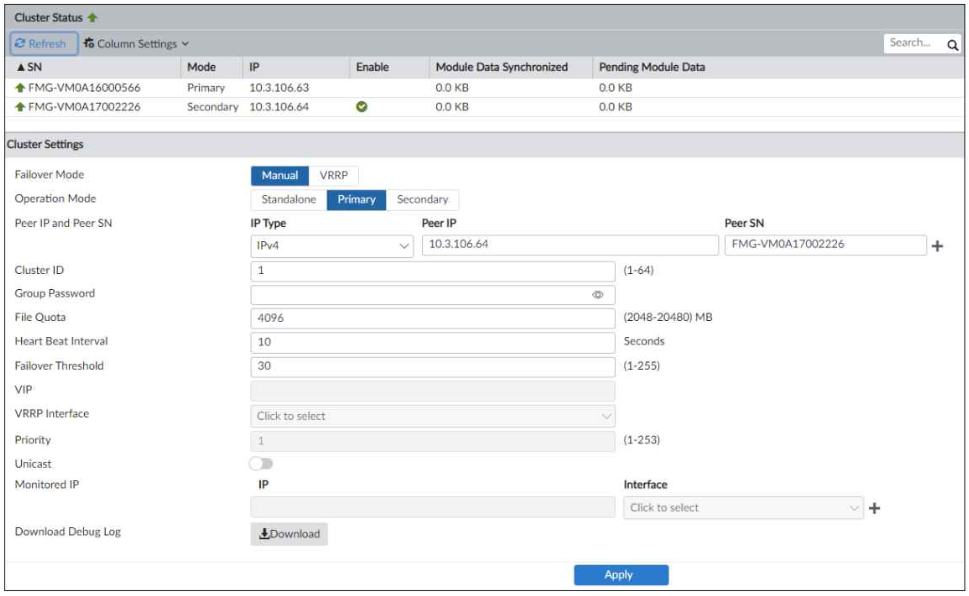
Task: Click the Download debug log button
Action: [289, 534]
